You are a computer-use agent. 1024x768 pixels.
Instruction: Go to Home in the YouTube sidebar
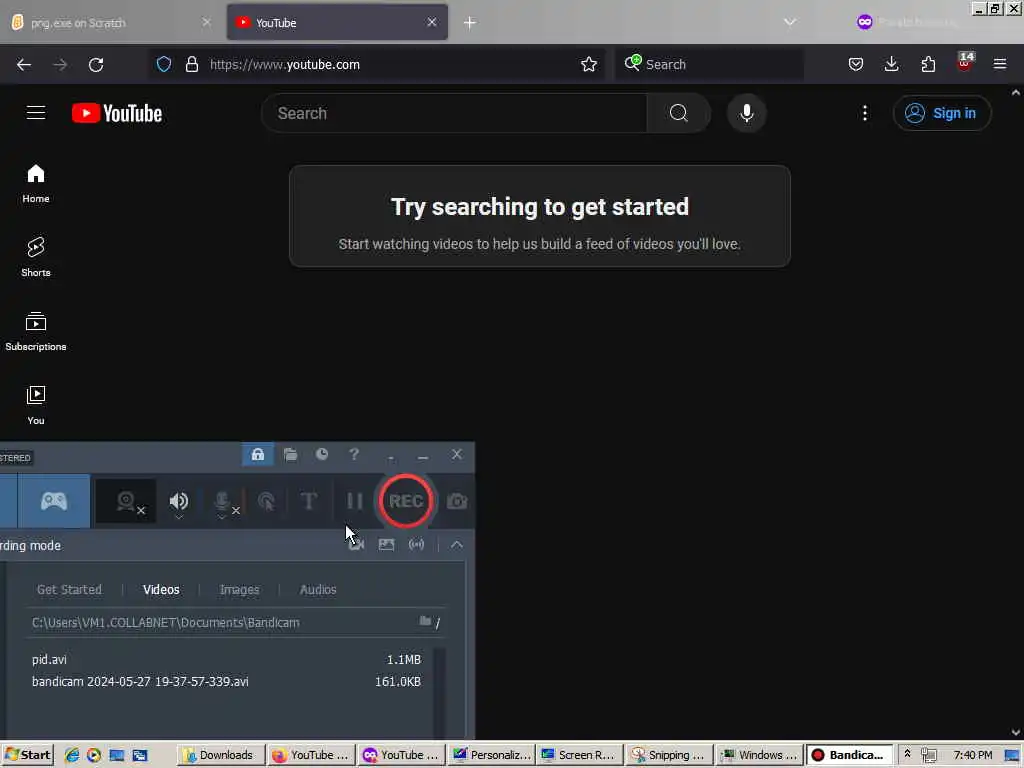click(36, 184)
